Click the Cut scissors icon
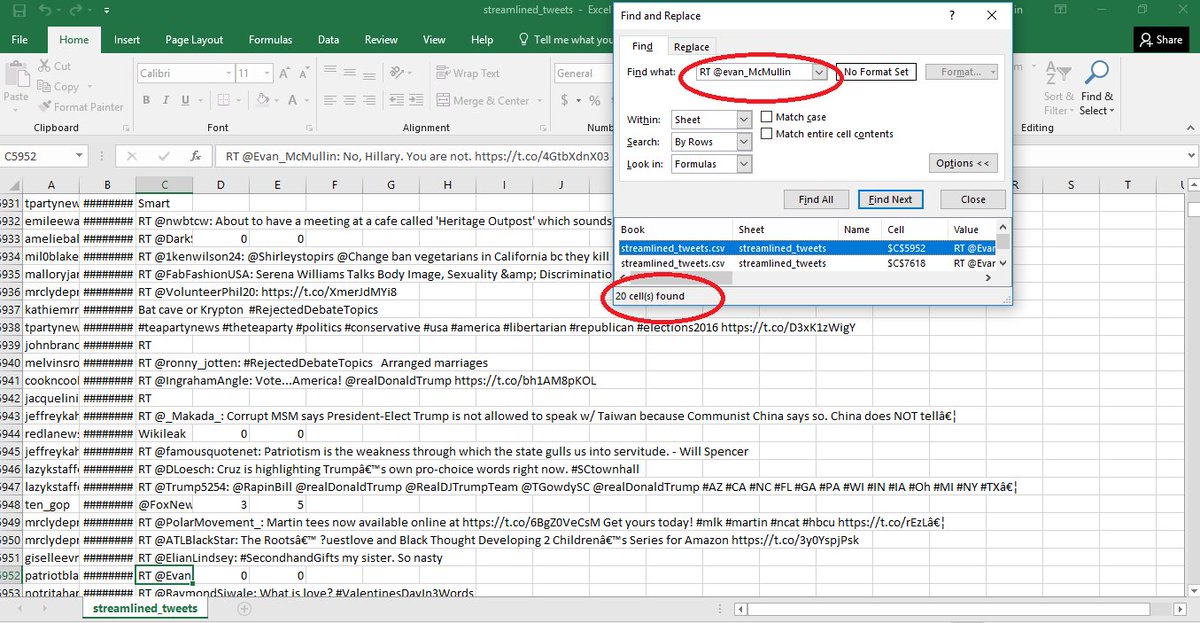Screen dimensions: 1200x623 (44, 66)
